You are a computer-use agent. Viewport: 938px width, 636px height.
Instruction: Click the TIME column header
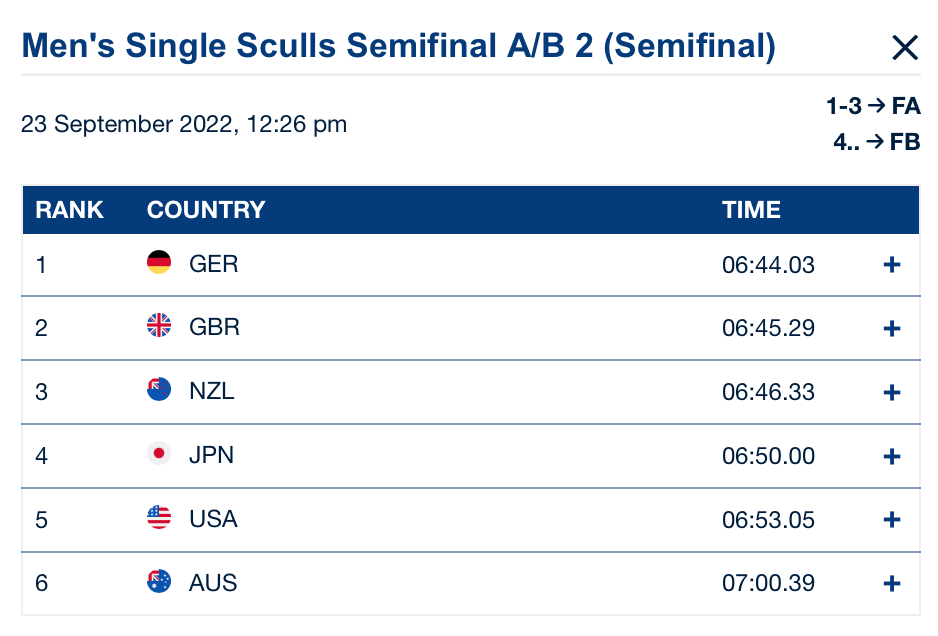[x=751, y=210]
